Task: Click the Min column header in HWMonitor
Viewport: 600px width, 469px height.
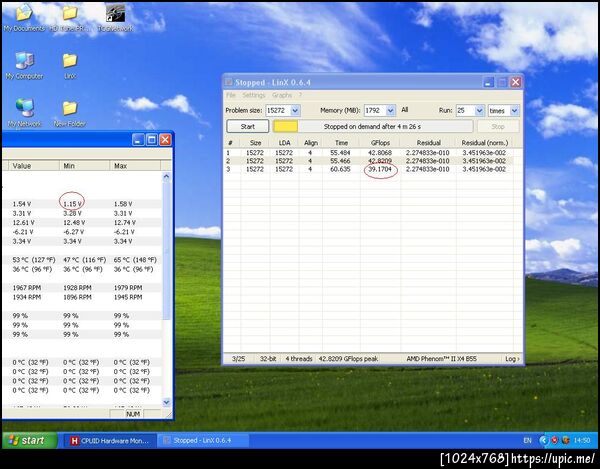Action: point(84,166)
